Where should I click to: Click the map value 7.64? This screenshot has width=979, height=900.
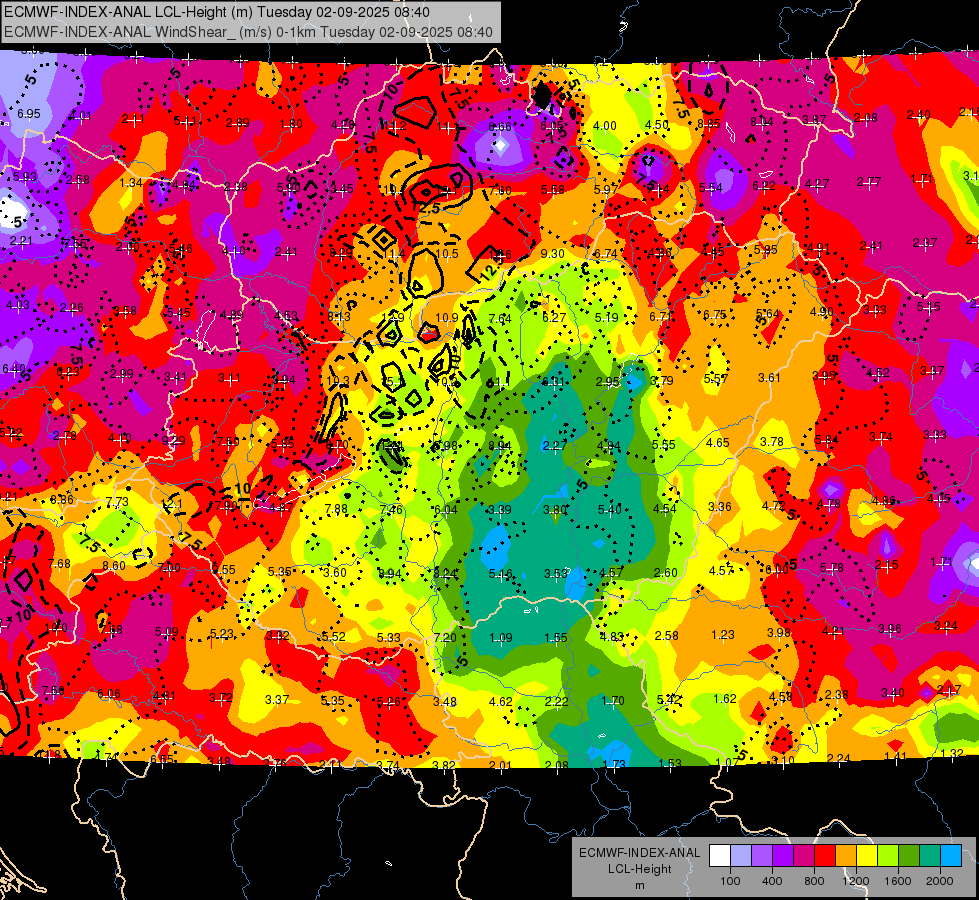[x=500, y=319]
